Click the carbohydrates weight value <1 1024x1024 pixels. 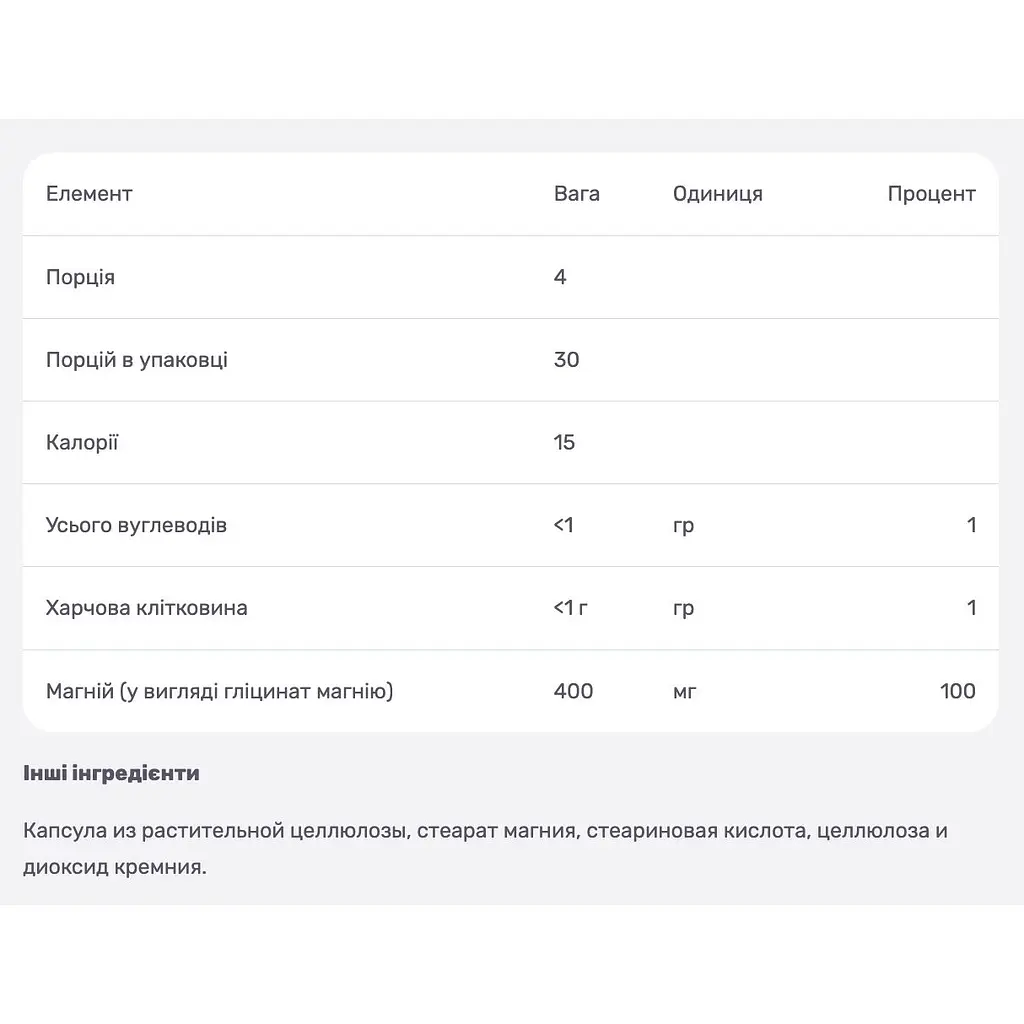564,525
